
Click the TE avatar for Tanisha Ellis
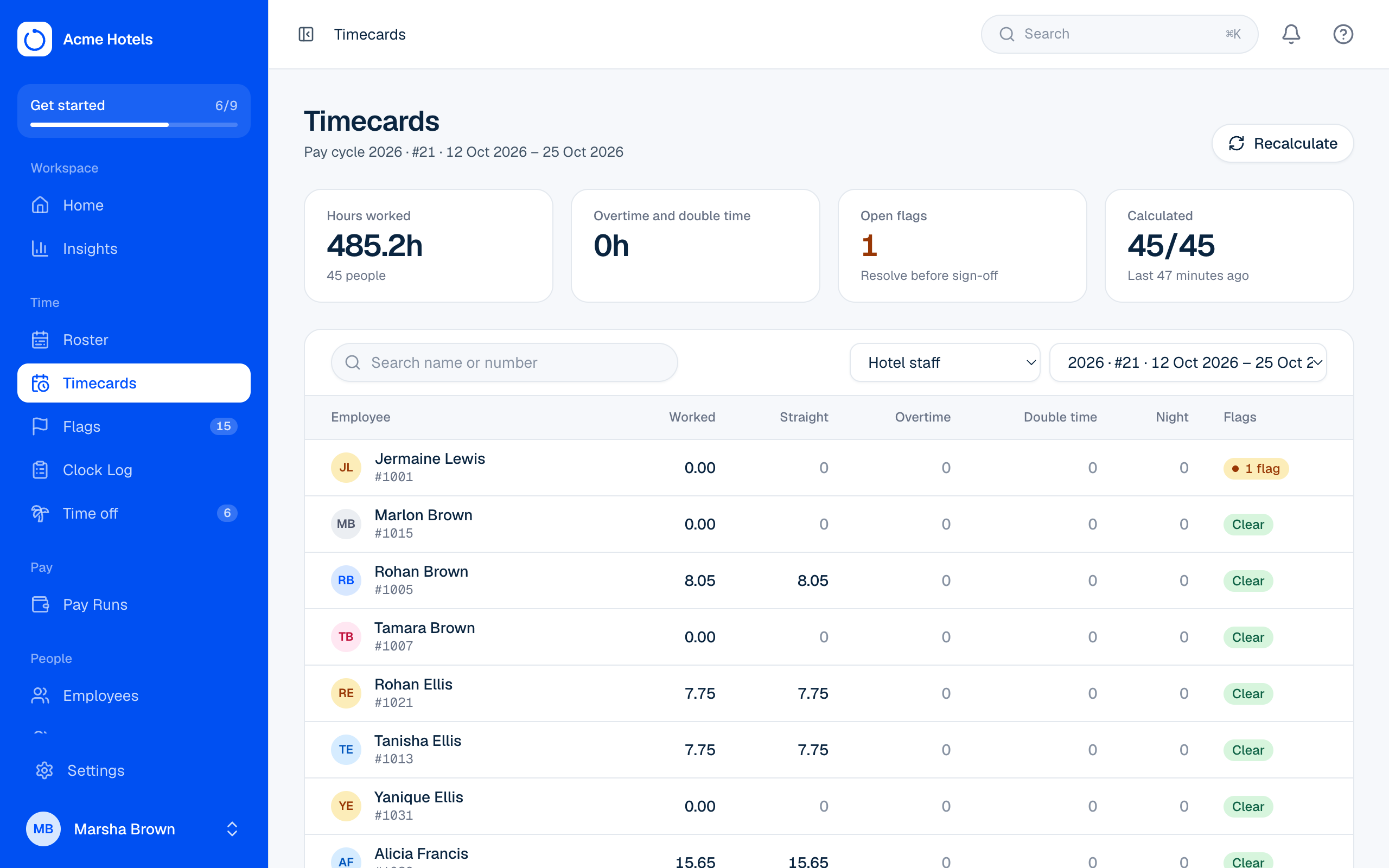tap(346, 750)
